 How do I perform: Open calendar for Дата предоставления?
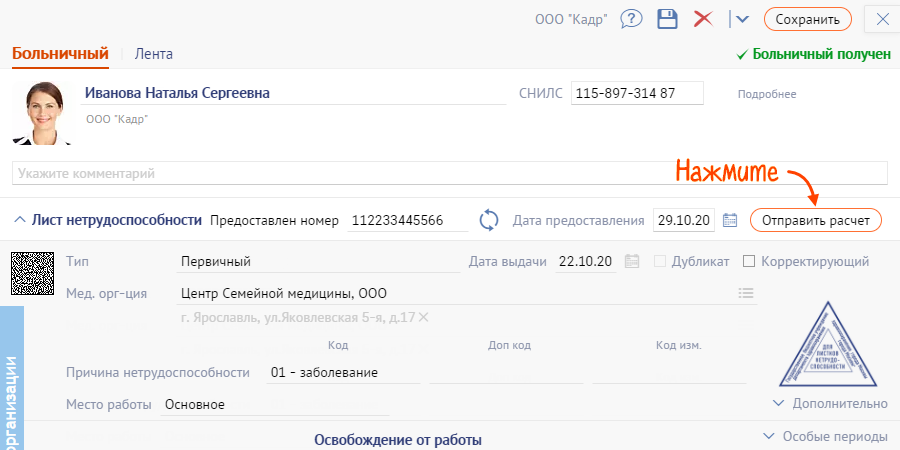[730, 220]
